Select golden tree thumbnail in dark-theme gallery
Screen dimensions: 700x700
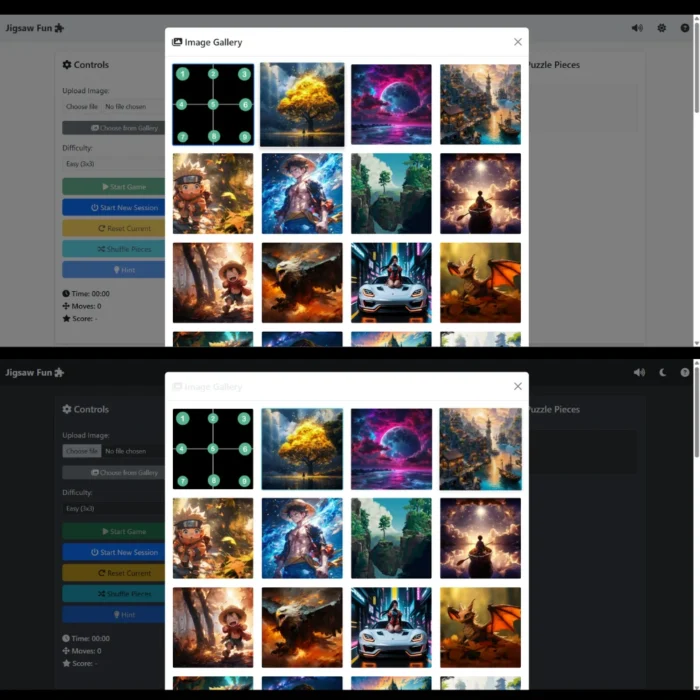click(x=302, y=449)
